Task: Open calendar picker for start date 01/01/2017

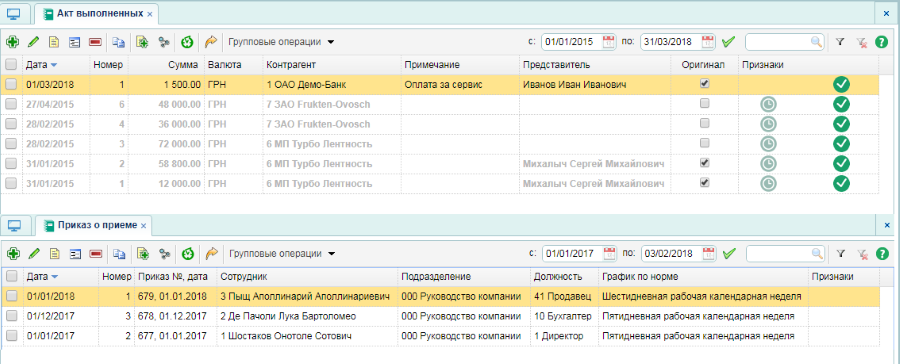Action: point(610,253)
